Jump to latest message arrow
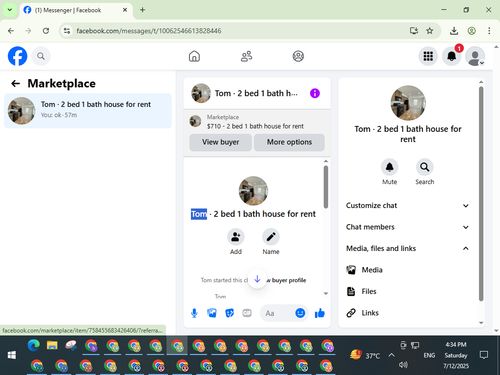 click(x=257, y=279)
